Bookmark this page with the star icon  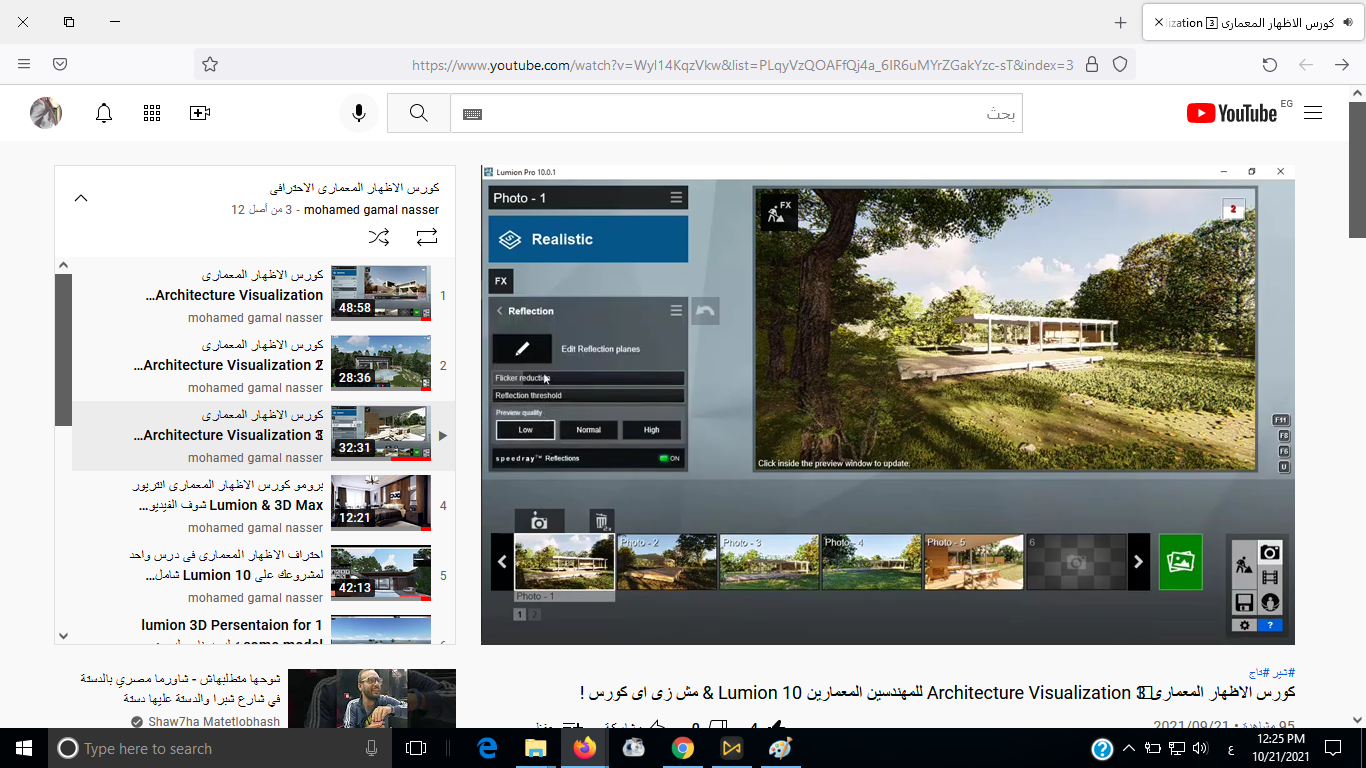click(210, 64)
